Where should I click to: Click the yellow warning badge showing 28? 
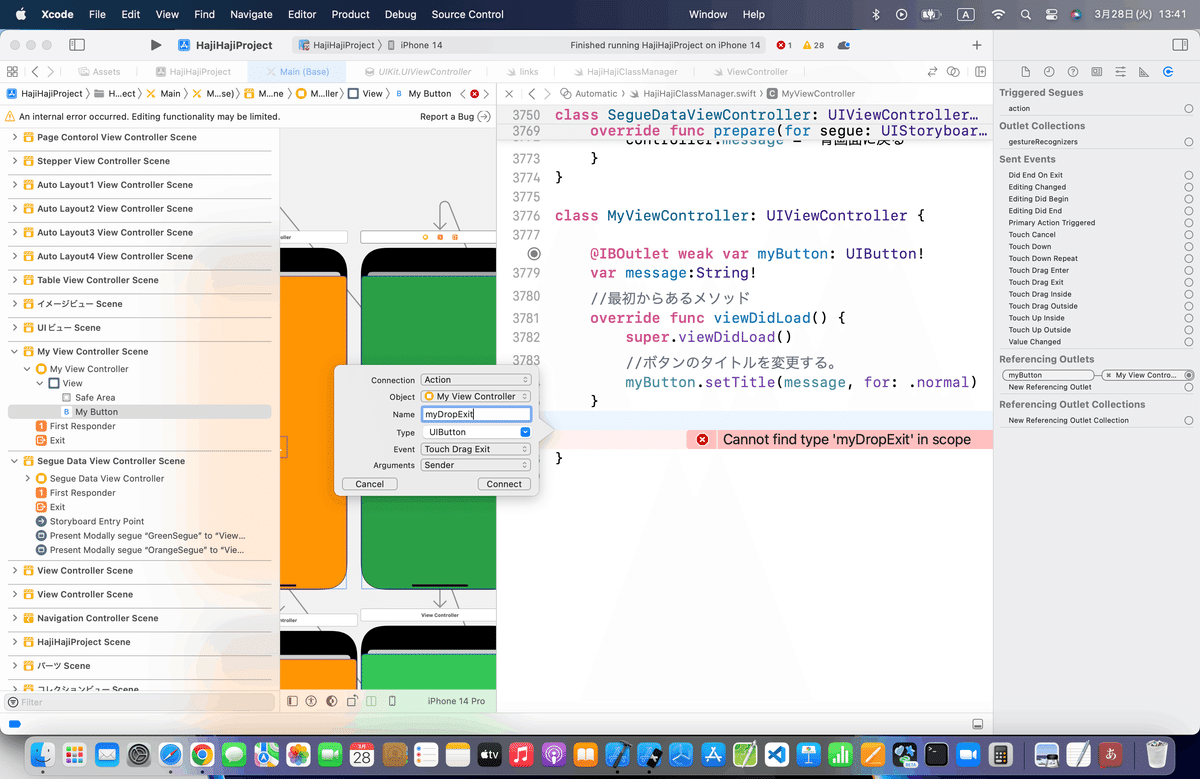point(813,45)
